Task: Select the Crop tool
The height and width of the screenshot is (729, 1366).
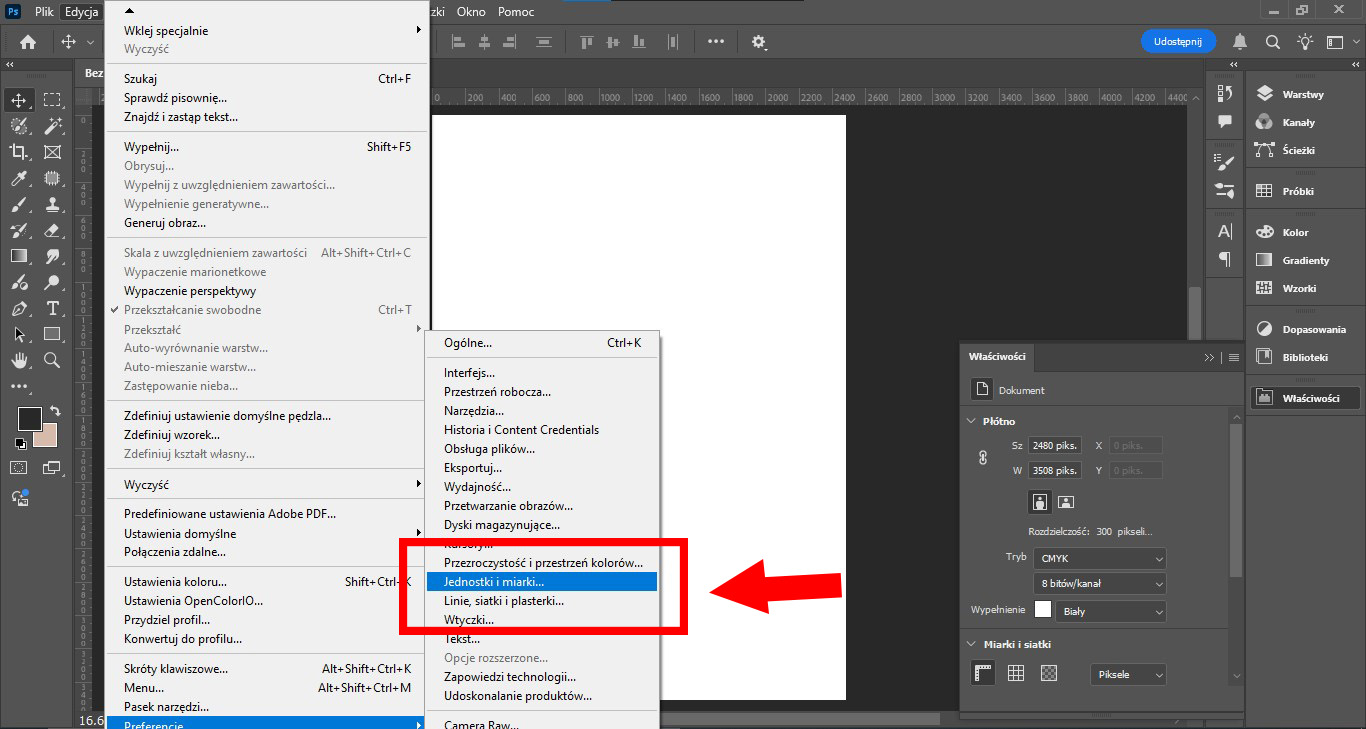Action: [19, 152]
